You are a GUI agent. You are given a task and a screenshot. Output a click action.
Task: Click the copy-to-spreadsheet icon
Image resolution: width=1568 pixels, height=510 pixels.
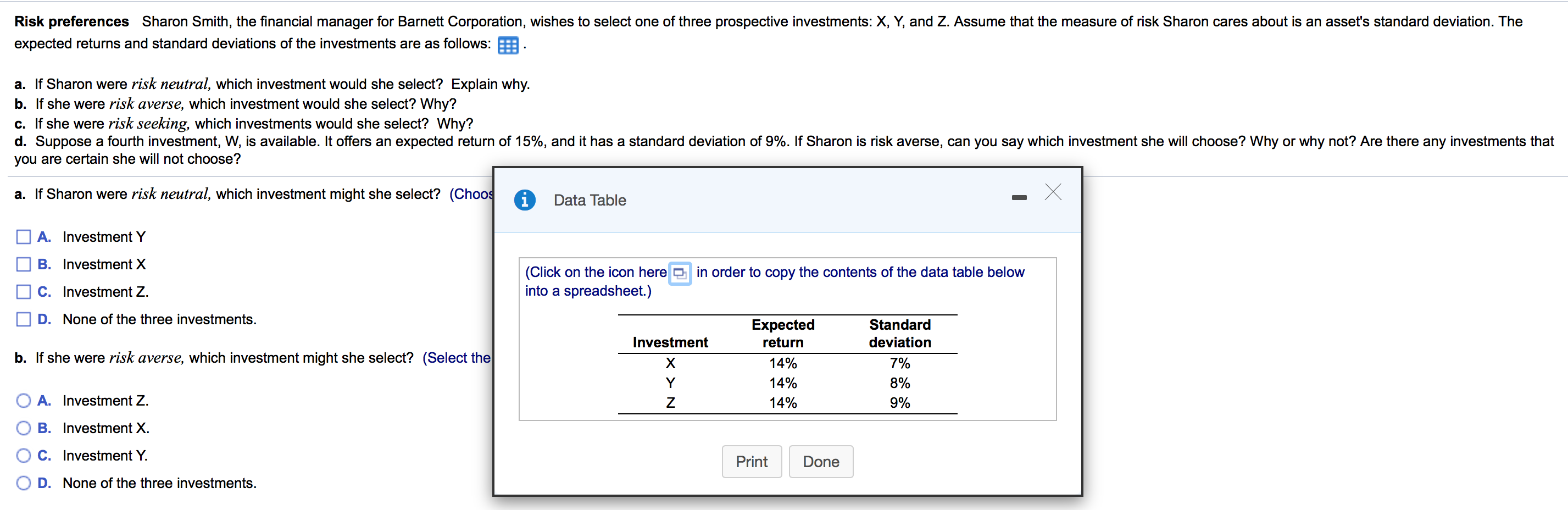click(x=680, y=273)
